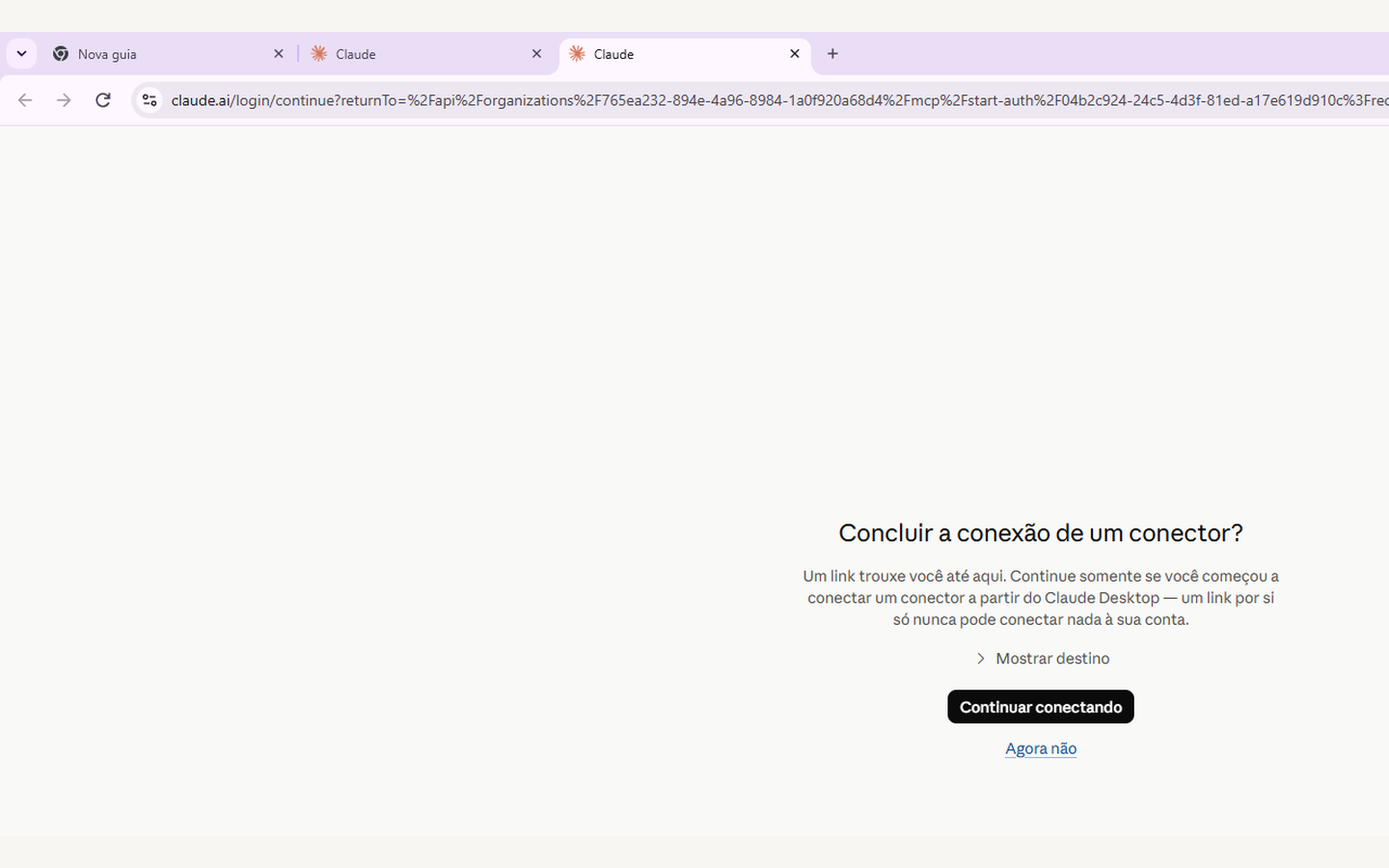Reload the page with the refresh icon
The width and height of the screenshot is (1389, 868).
103,100
